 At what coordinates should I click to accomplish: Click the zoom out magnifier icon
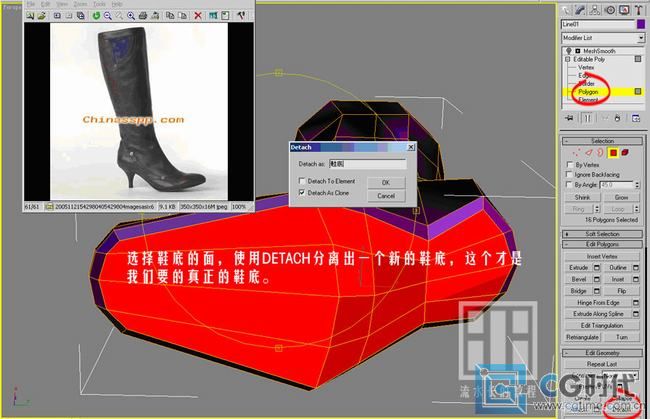(108, 16)
